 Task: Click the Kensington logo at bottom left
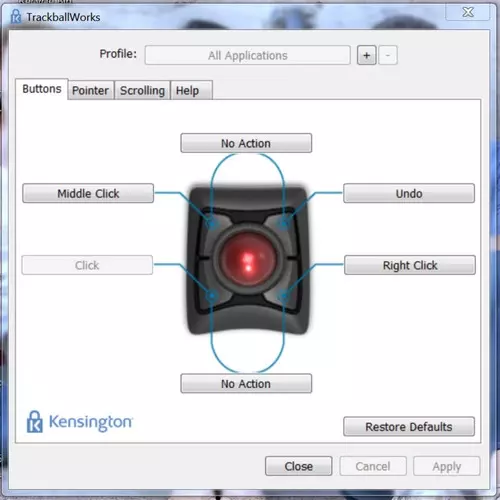[x=79, y=422]
